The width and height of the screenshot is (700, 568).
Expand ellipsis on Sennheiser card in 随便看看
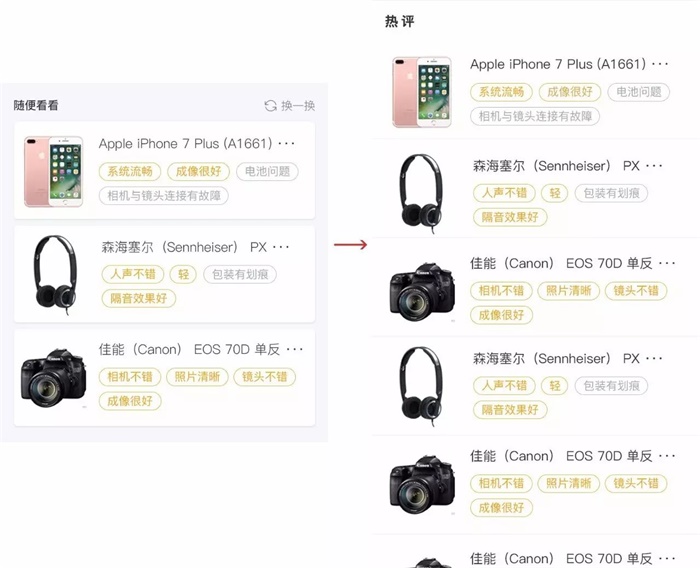pos(281,247)
